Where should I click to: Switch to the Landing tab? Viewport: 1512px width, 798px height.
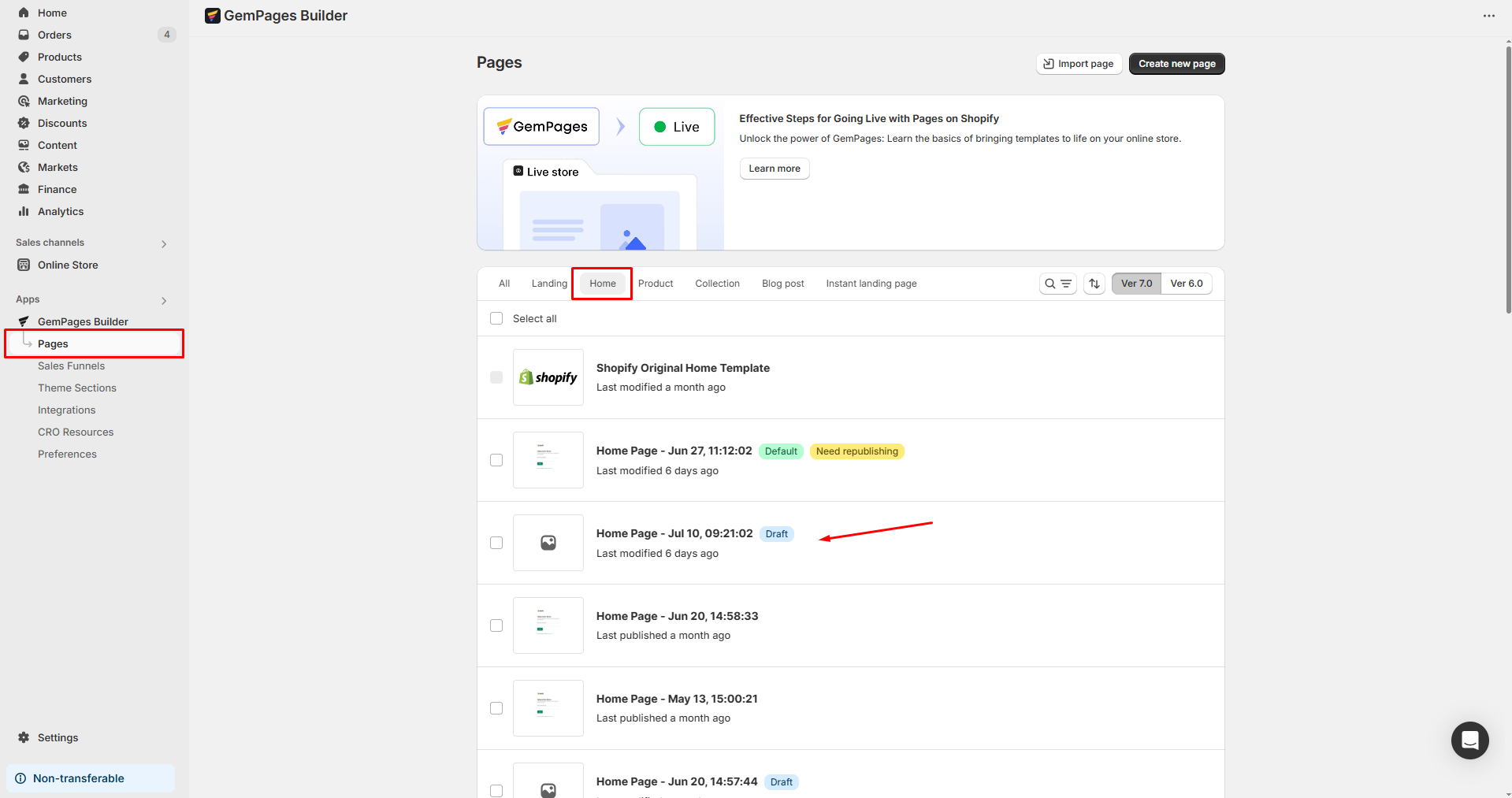548,283
